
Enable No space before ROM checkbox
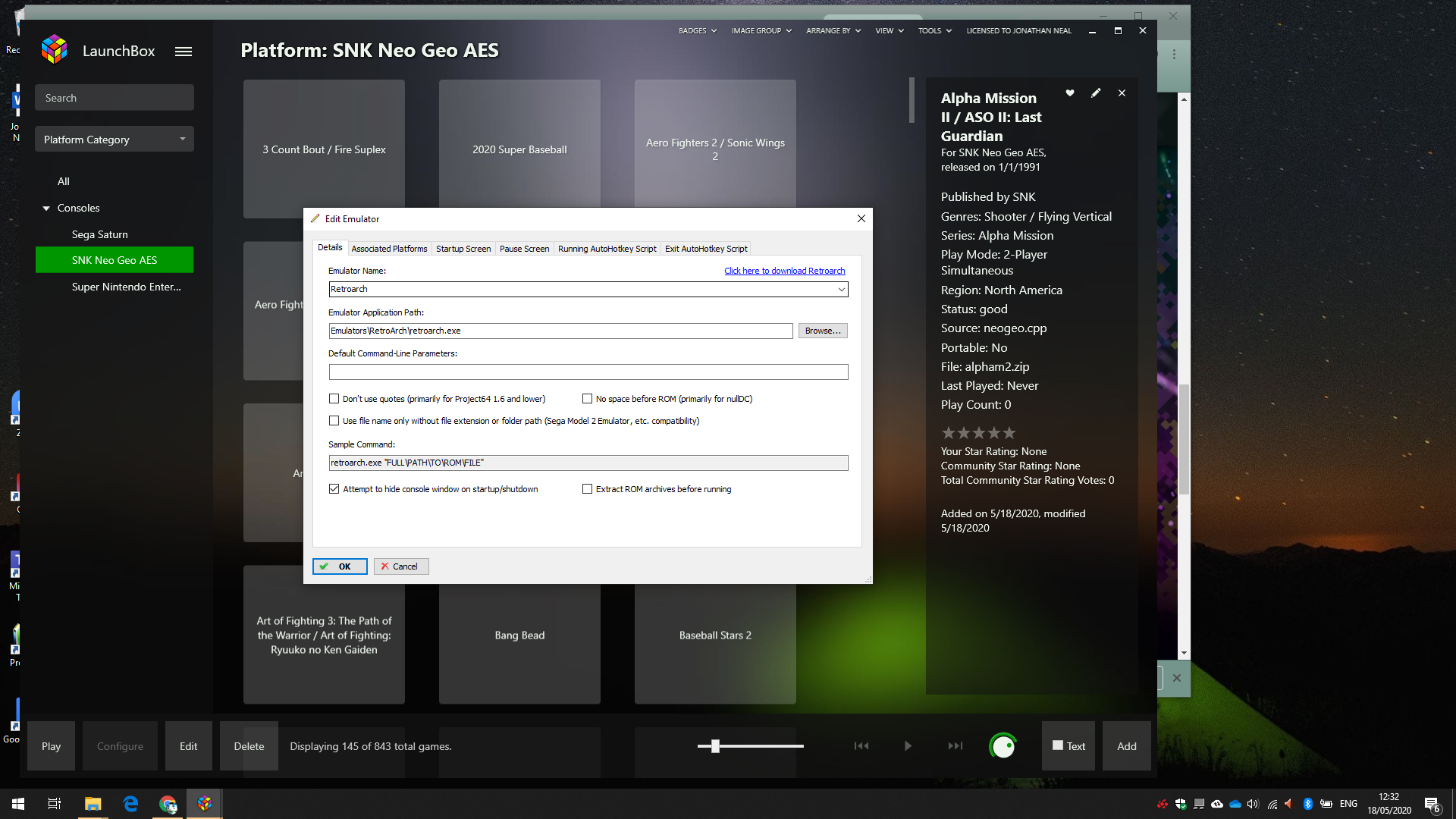(x=587, y=398)
